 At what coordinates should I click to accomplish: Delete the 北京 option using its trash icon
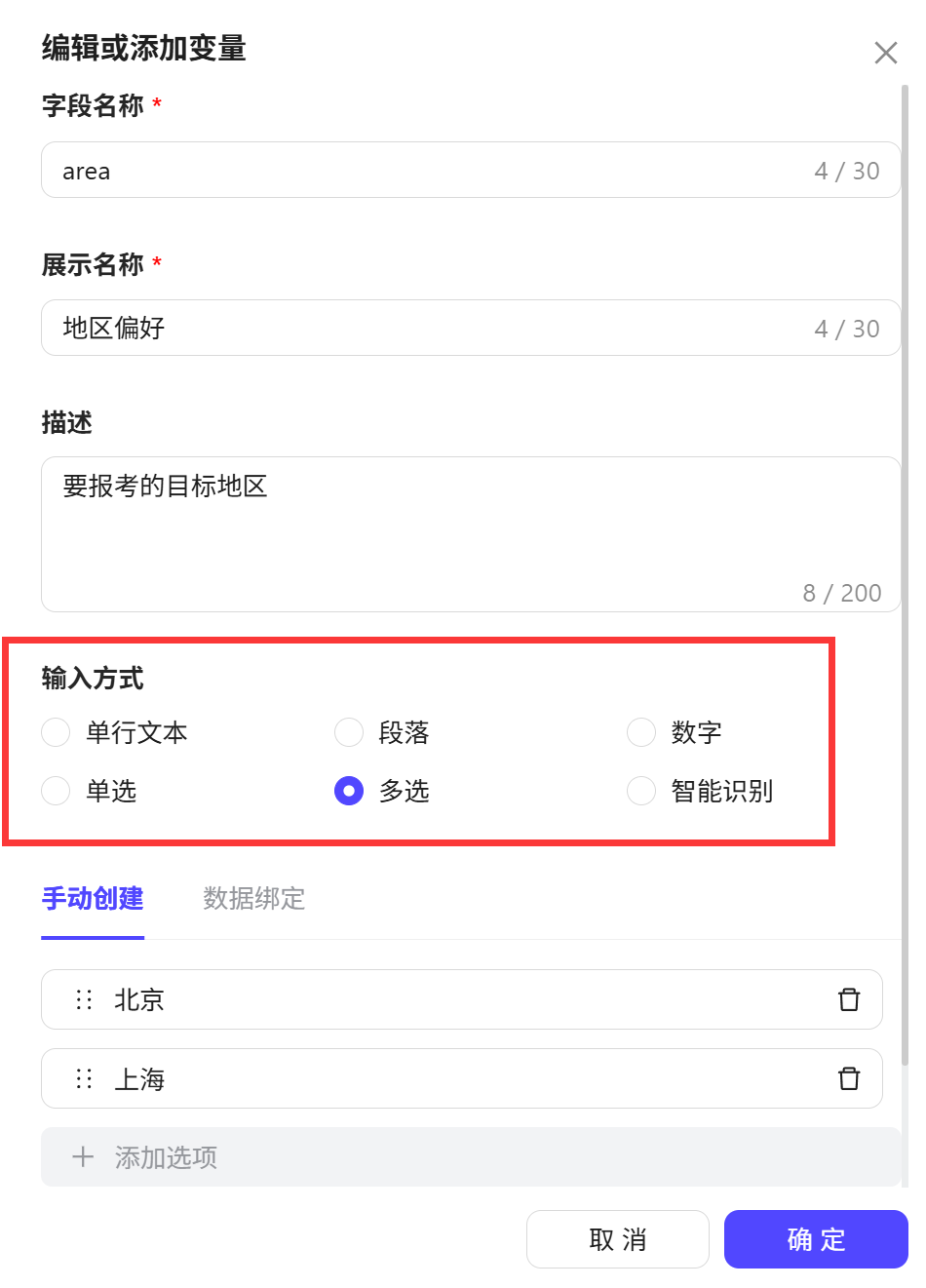(x=849, y=999)
